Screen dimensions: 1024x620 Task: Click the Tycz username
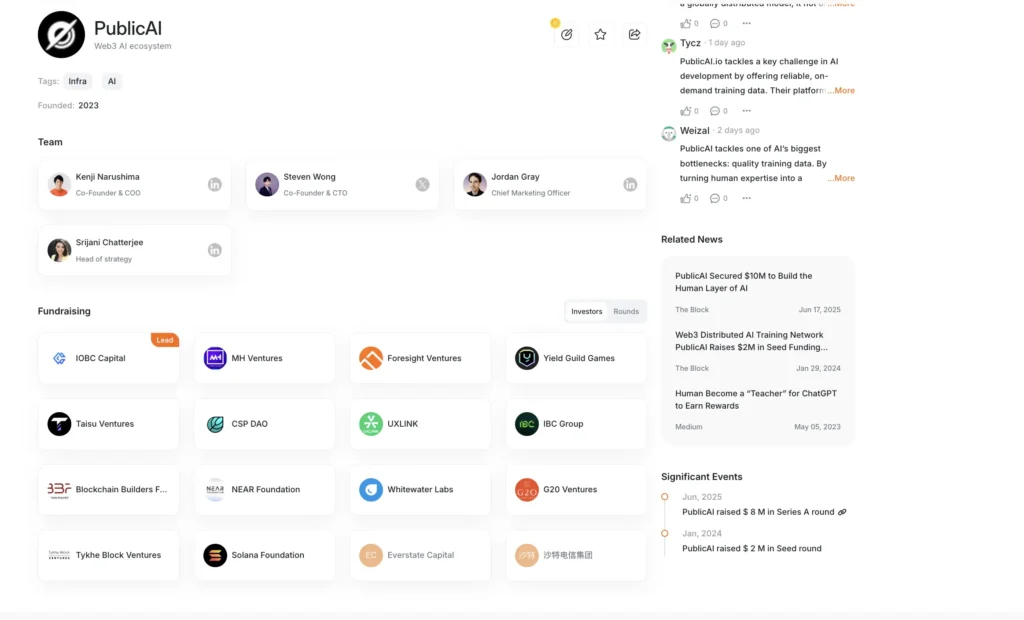click(x=690, y=43)
